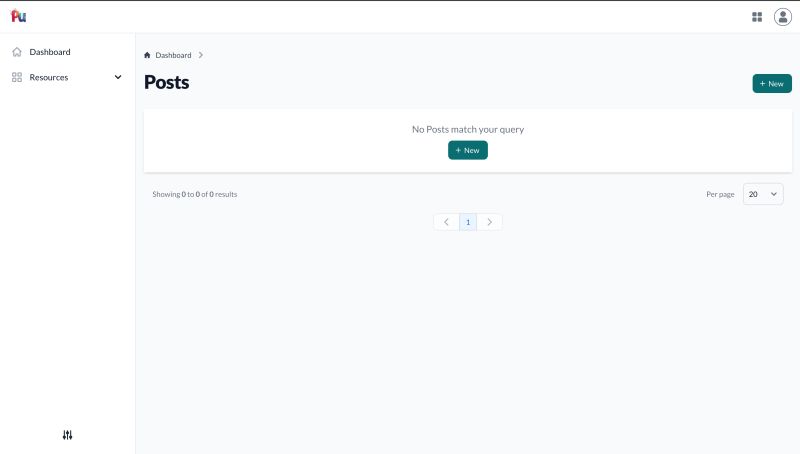800x454 pixels.
Task: Click the Dashboard house icon in sidebar
Action: tap(17, 52)
